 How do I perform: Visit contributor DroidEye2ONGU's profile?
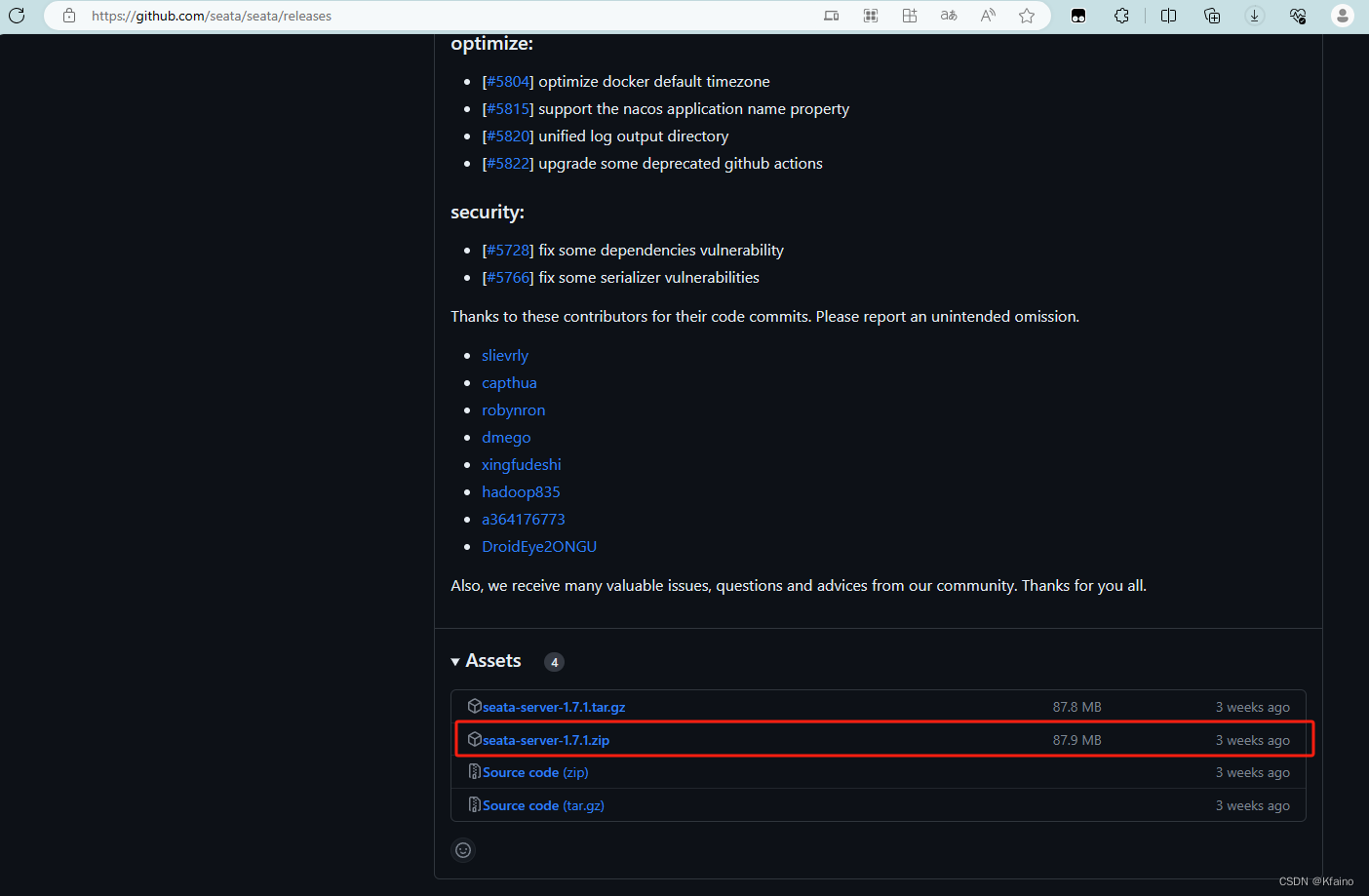[539, 547]
